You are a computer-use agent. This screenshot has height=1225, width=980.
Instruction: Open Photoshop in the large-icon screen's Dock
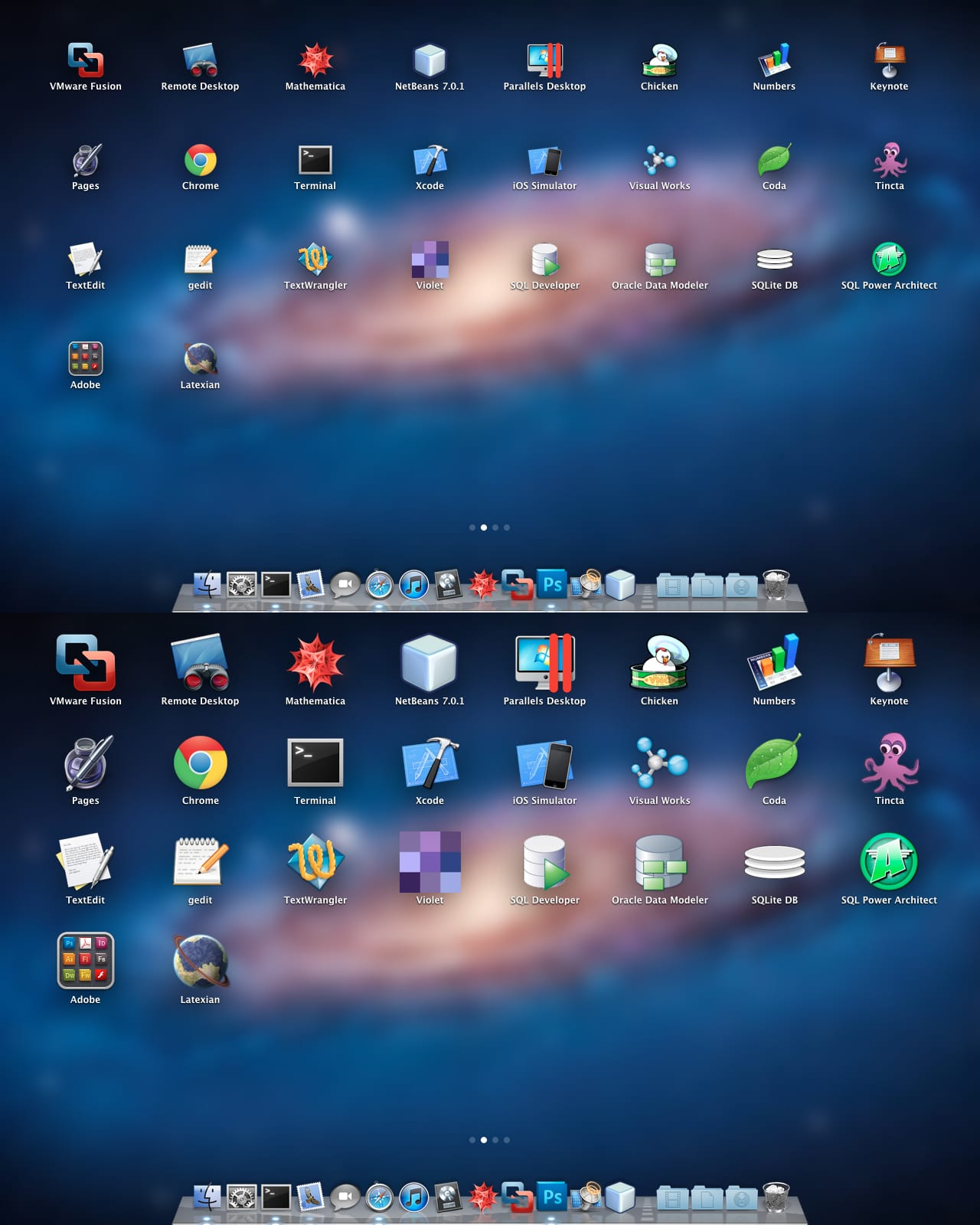point(552,1197)
